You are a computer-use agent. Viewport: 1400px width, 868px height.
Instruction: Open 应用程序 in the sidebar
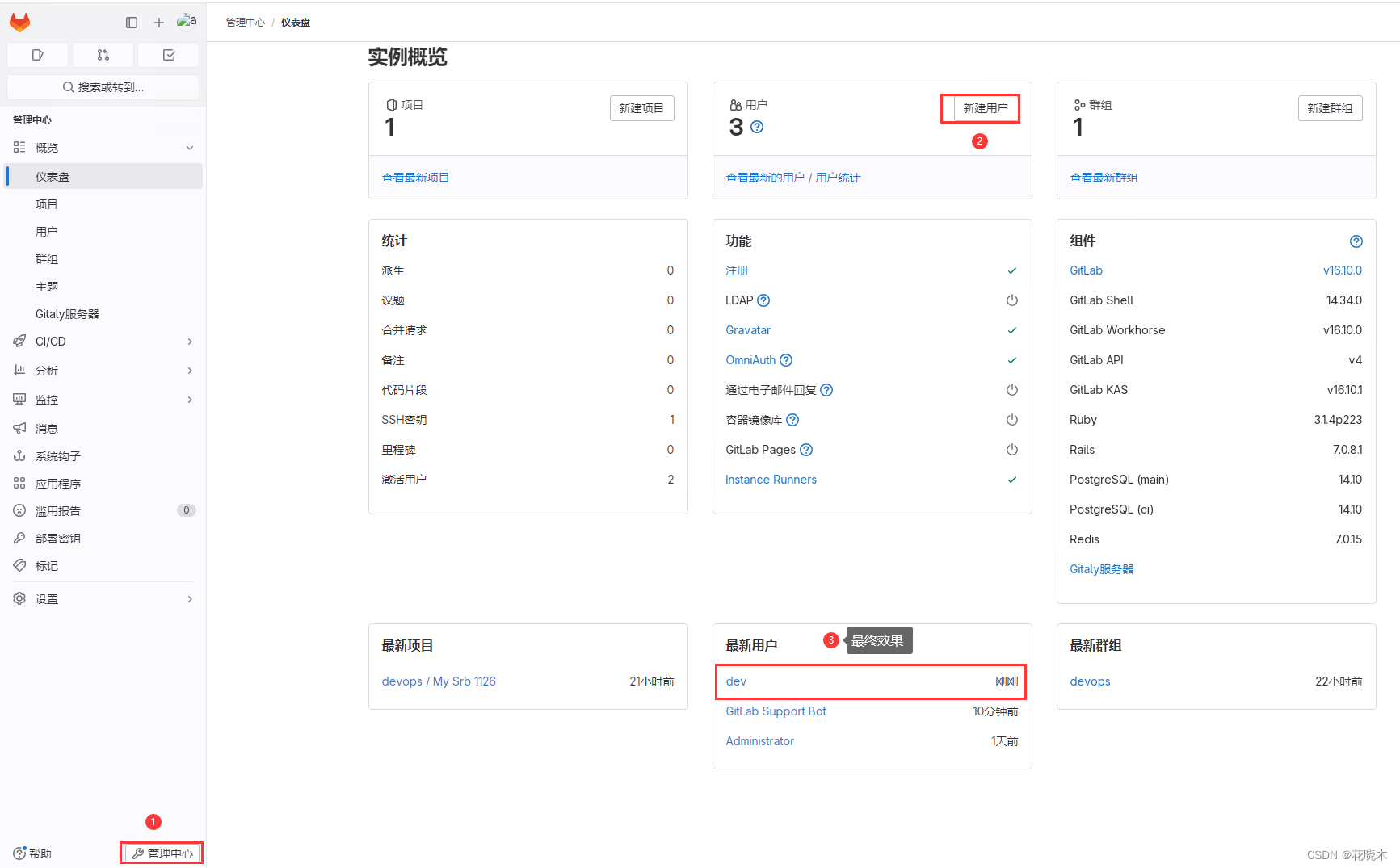tap(103, 484)
